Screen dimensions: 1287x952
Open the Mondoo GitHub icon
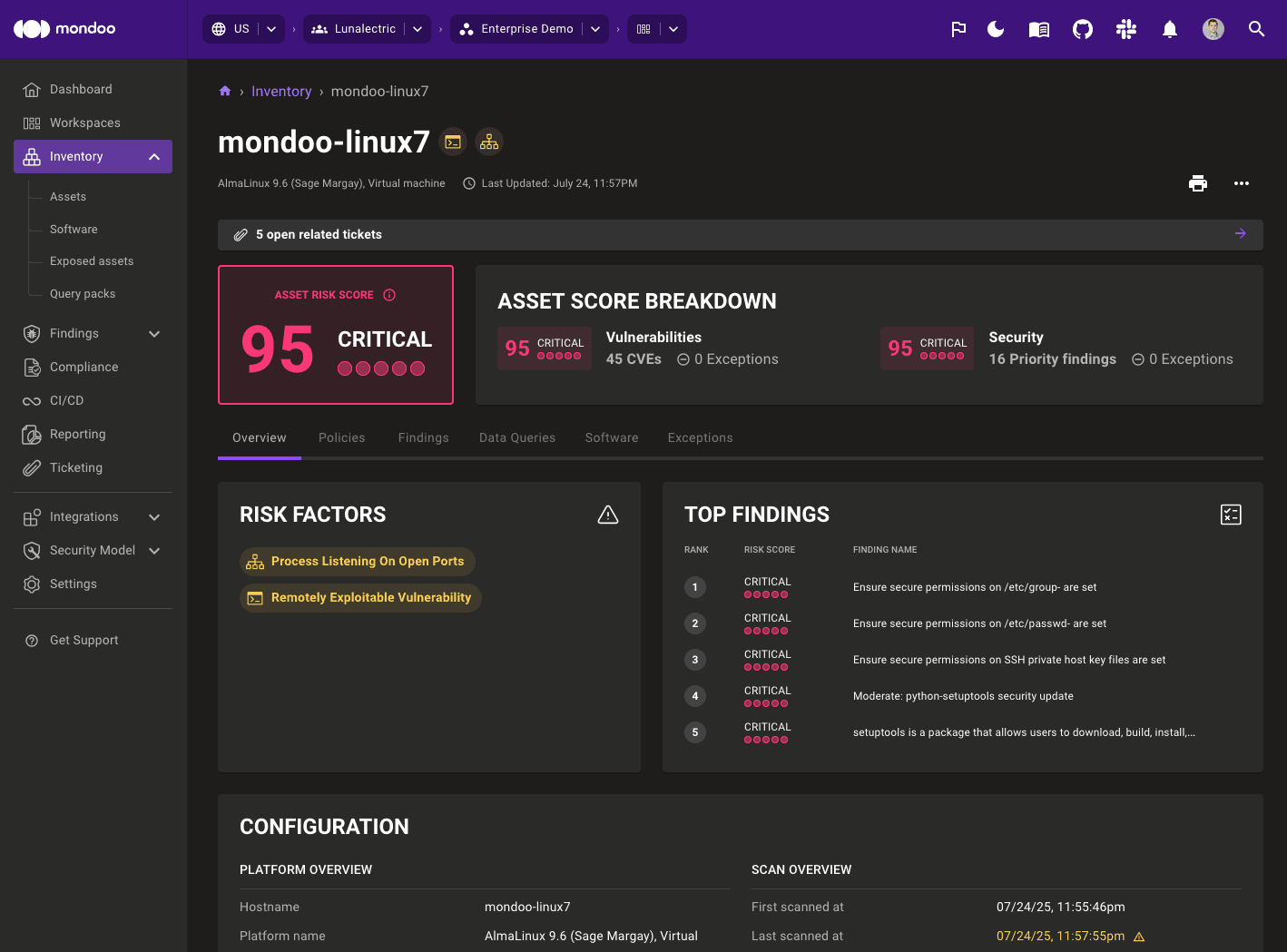click(x=1082, y=29)
